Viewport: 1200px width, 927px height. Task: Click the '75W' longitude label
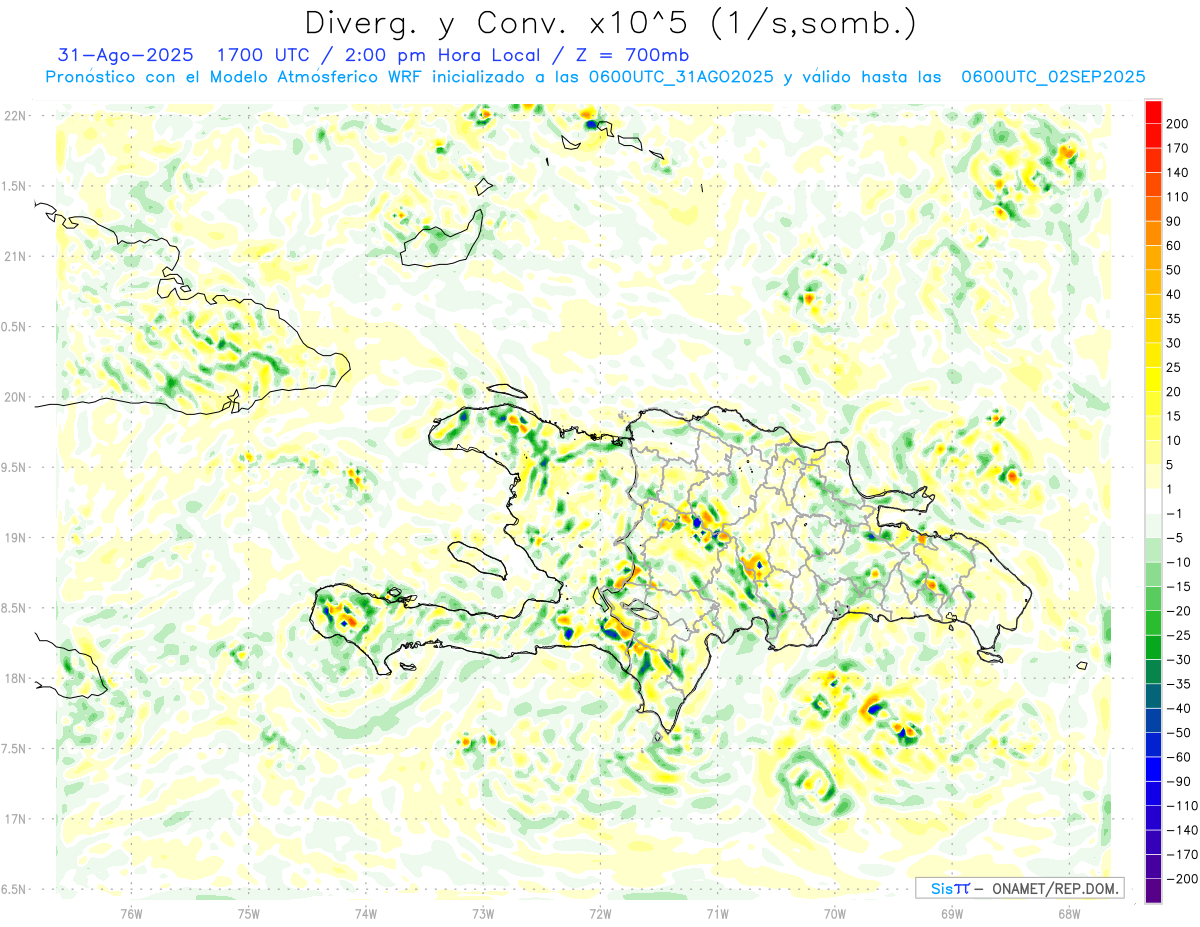249,912
